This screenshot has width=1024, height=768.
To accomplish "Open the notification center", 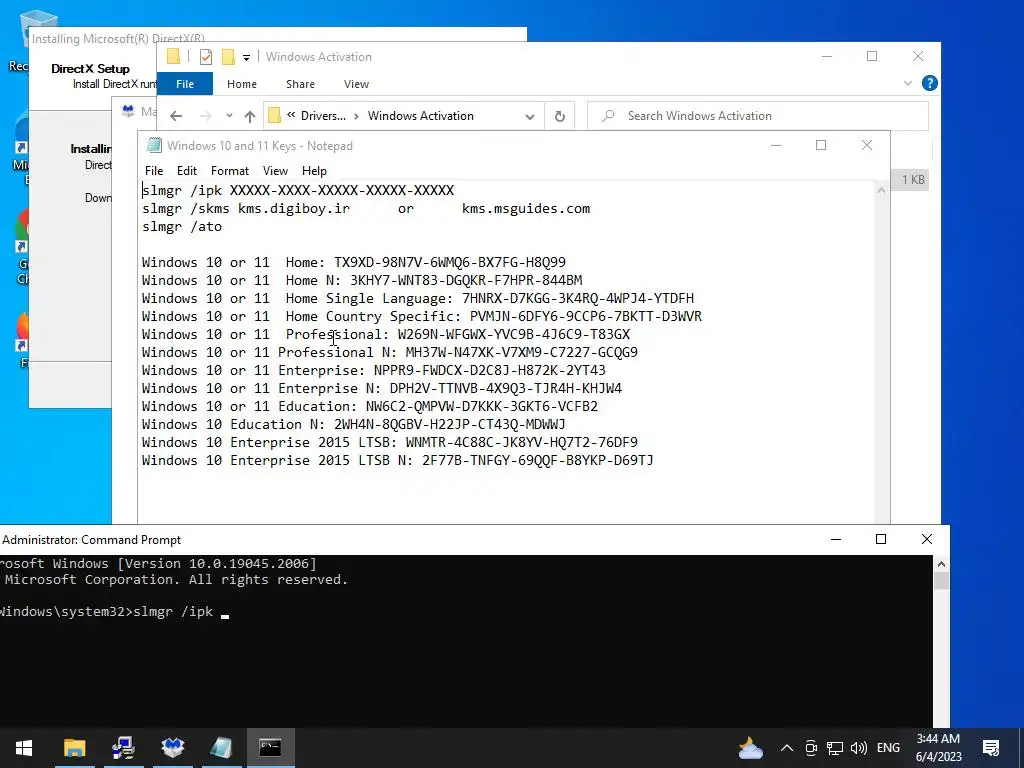I will pyautogui.click(x=991, y=748).
